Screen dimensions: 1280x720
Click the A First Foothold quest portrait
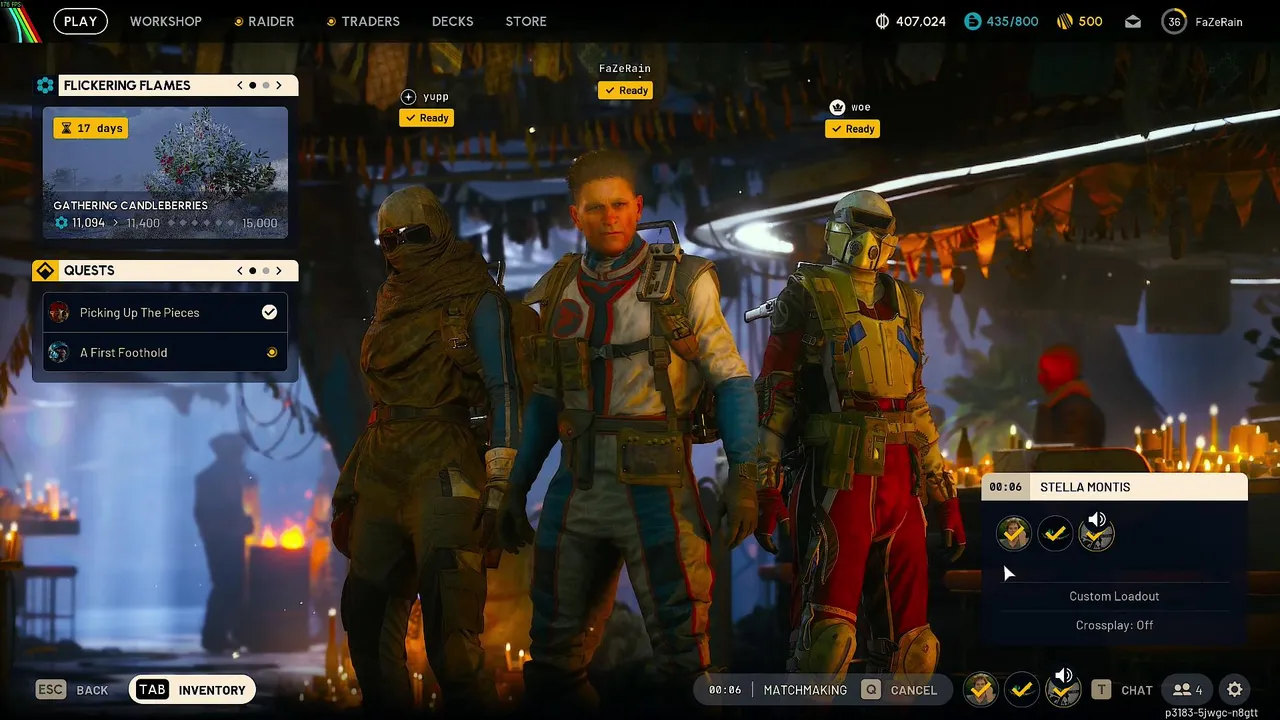[59, 352]
